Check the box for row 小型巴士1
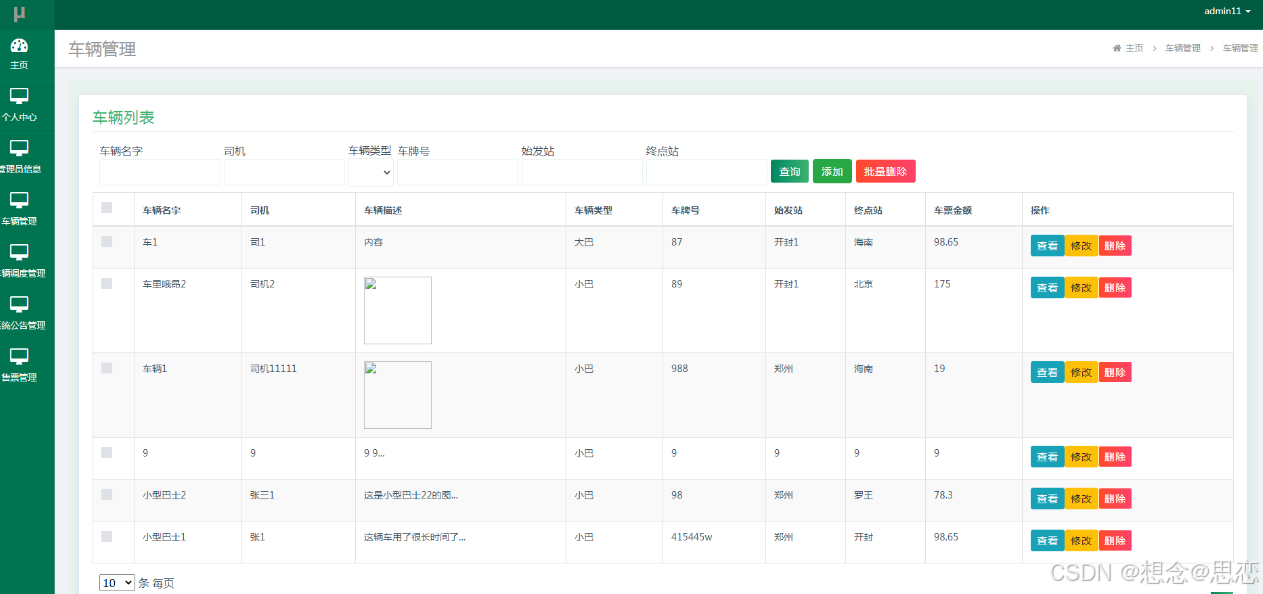This screenshot has height=594, width=1263. [x=107, y=536]
